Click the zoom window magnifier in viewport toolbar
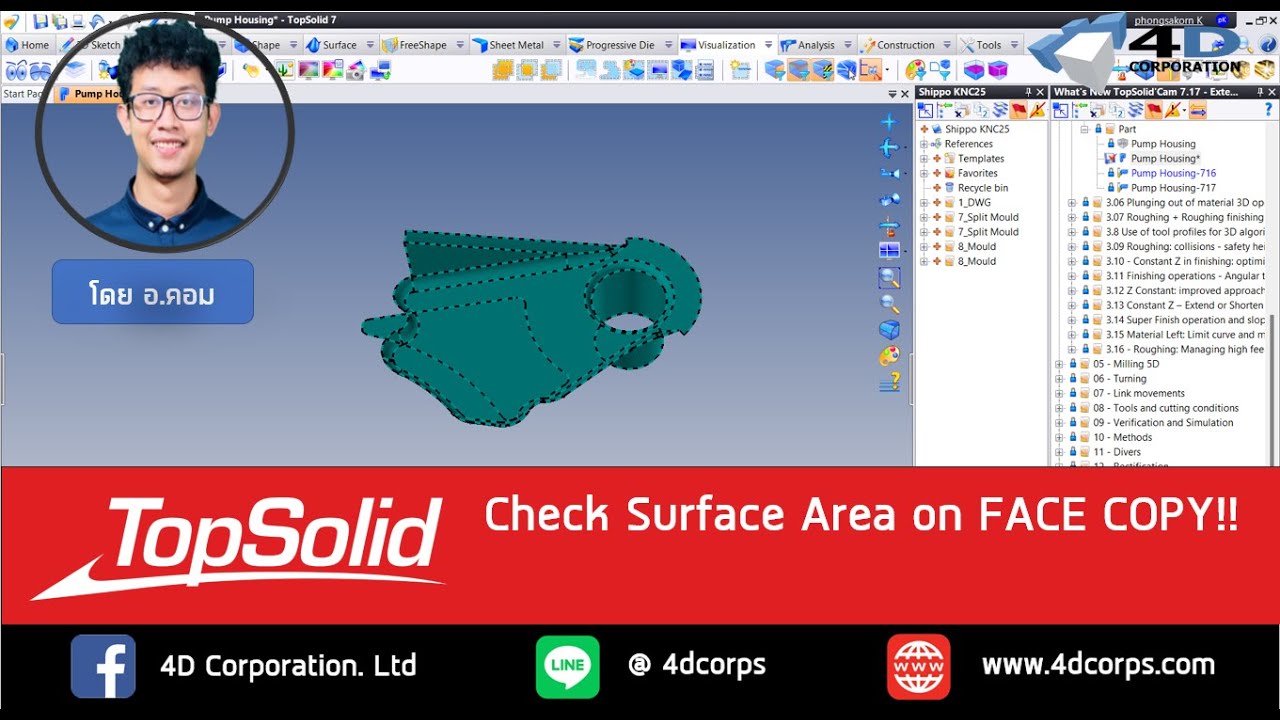 [889, 278]
